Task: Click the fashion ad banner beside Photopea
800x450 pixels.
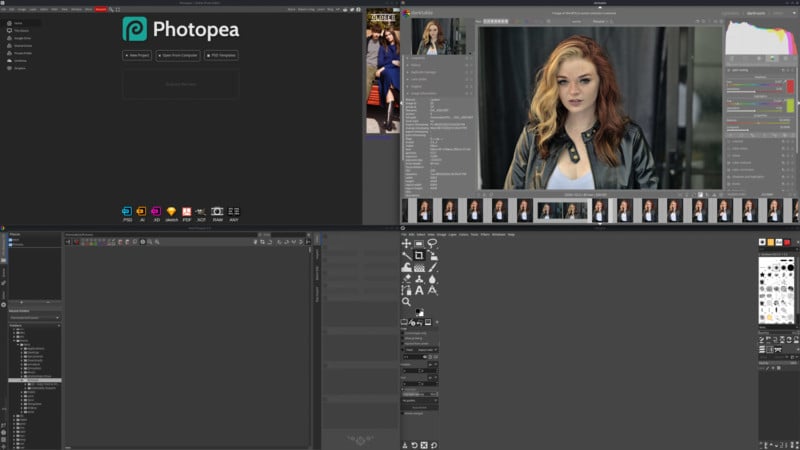Action: (x=383, y=71)
